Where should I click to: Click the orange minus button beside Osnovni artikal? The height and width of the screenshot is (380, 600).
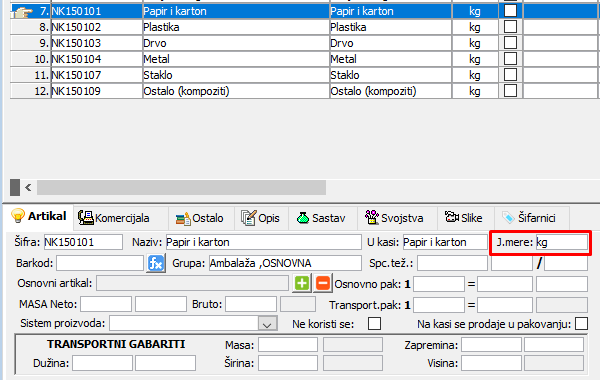[x=323, y=284]
